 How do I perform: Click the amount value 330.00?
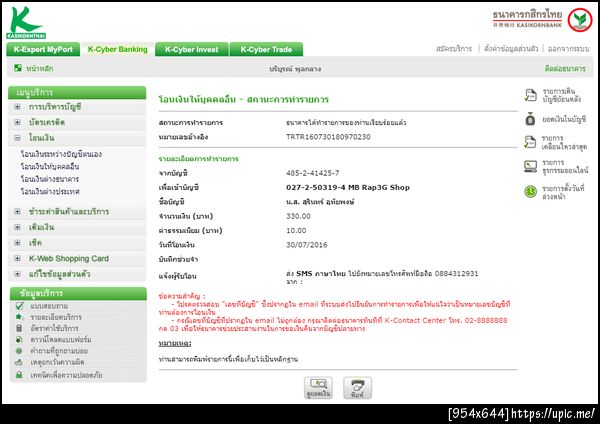298,216
